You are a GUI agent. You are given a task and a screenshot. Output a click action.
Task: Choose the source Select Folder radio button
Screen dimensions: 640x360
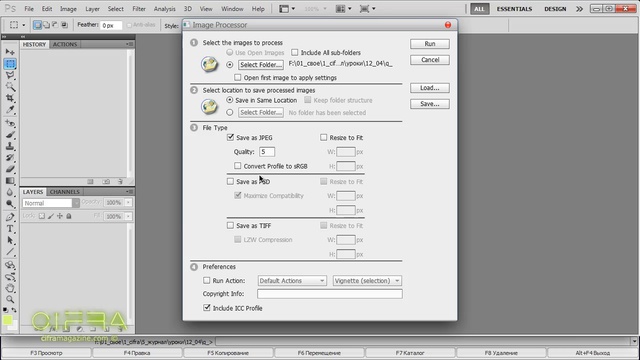tap(230, 64)
